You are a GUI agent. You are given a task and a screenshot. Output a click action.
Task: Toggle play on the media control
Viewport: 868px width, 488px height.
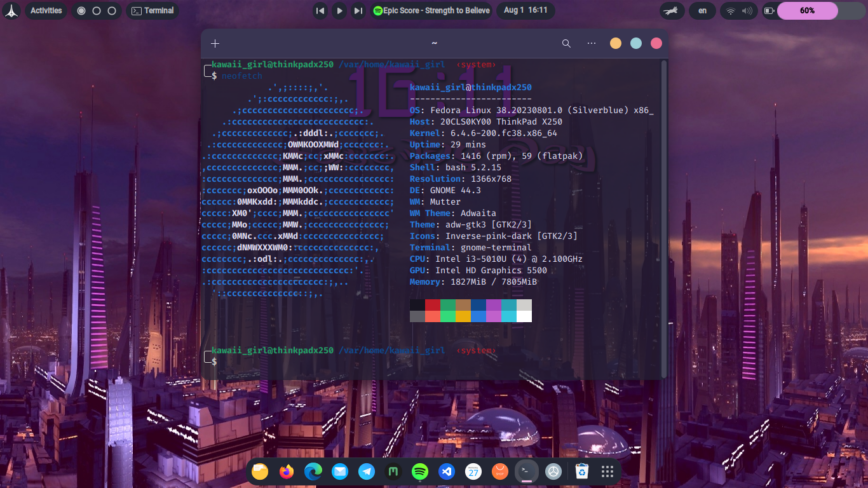click(339, 11)
